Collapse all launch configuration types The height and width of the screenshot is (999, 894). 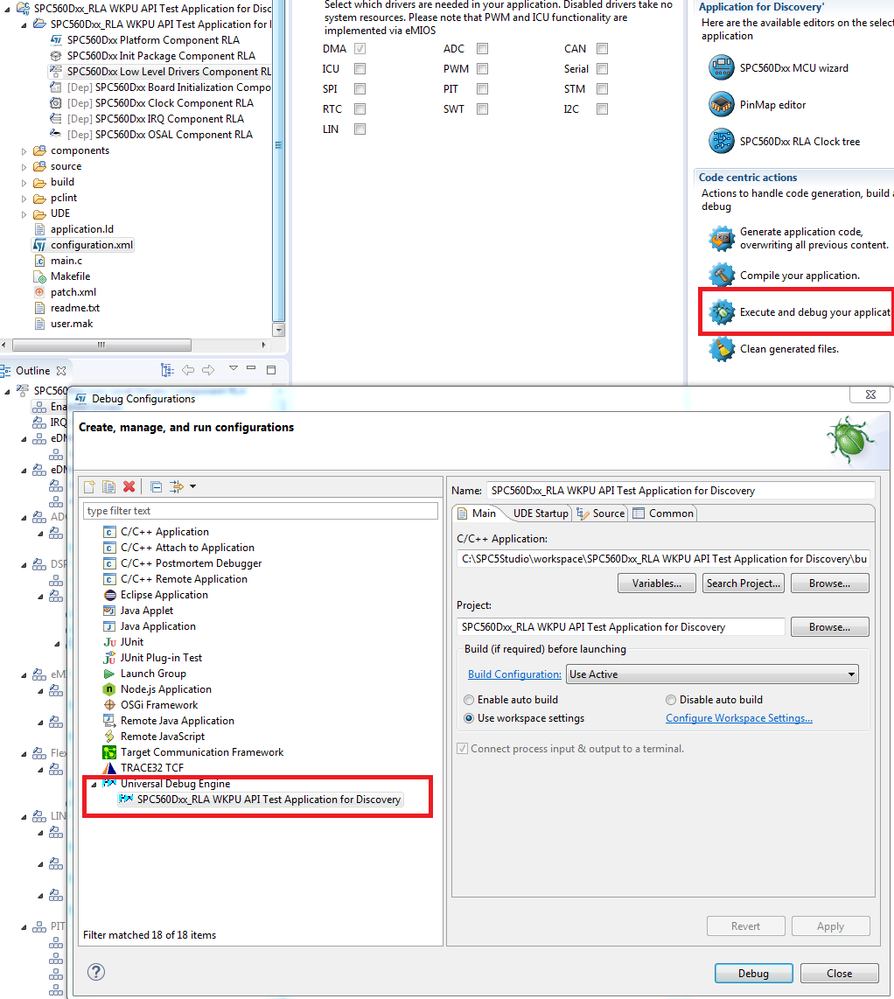156,487
